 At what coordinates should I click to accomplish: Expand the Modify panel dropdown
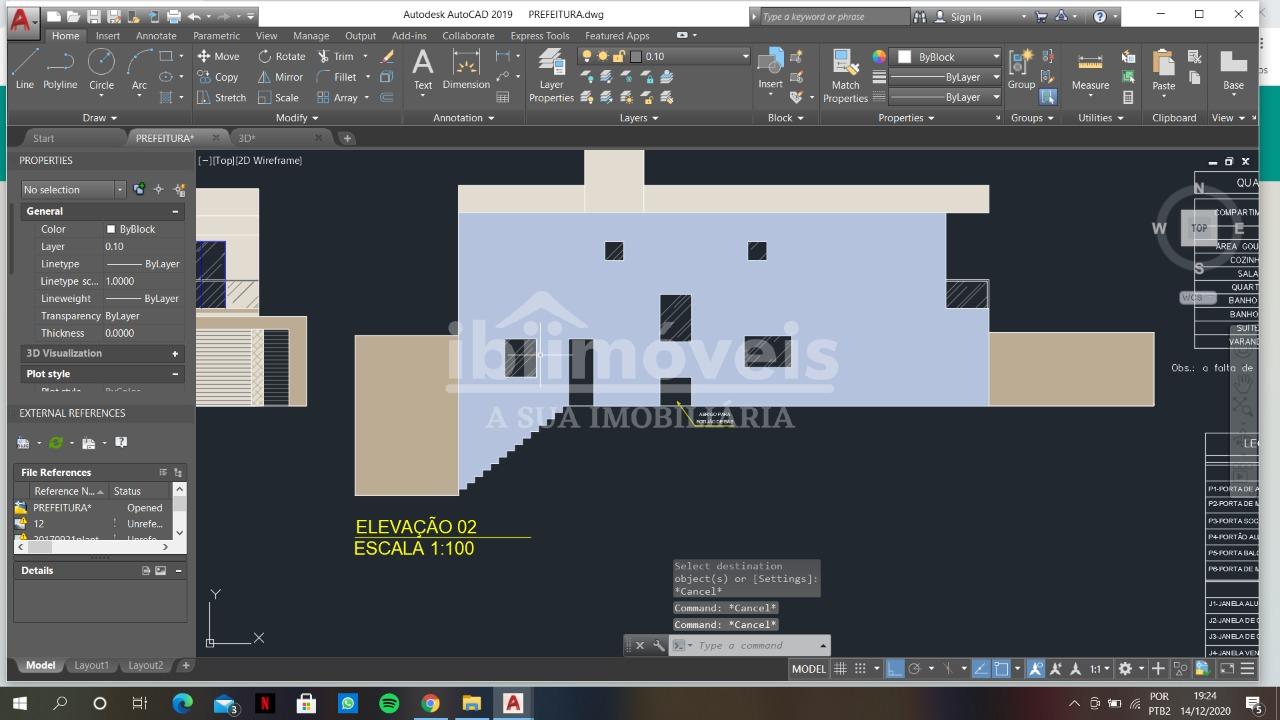click(297, 118)
